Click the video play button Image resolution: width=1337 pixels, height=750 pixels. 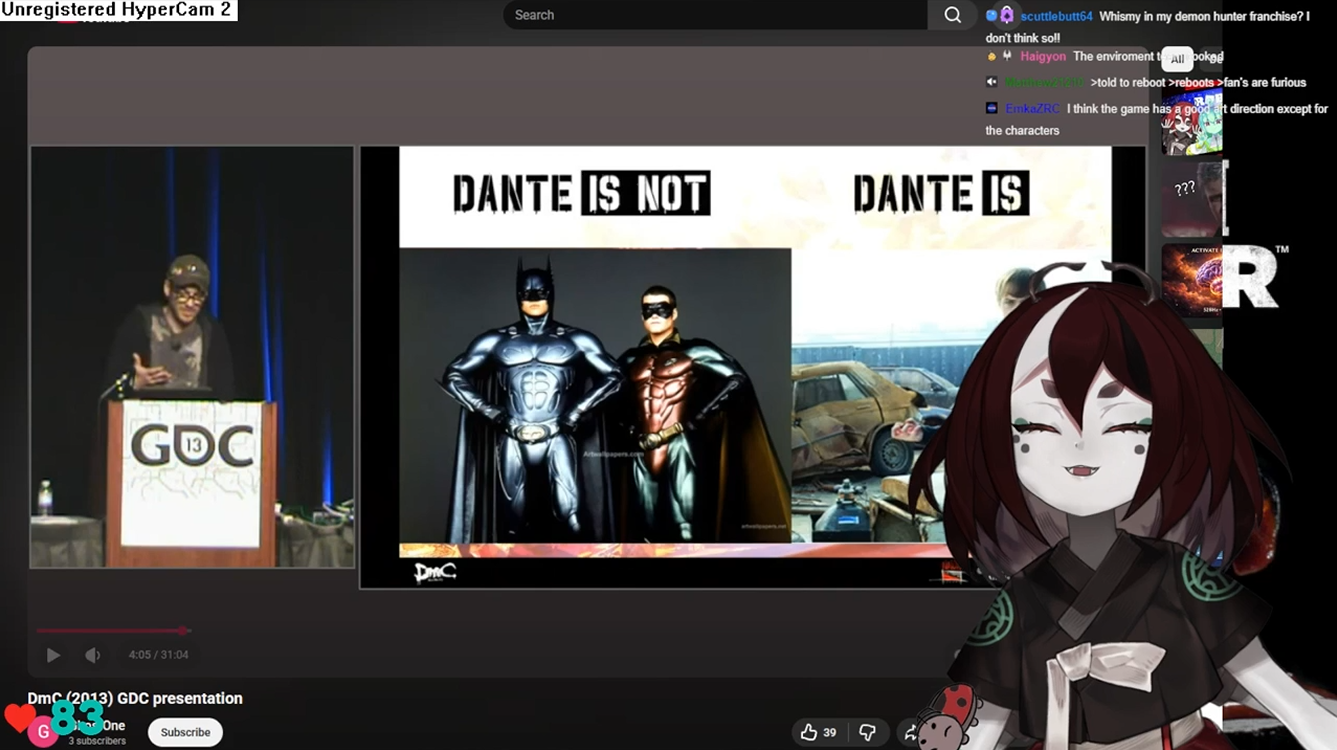tap(53, 655)
